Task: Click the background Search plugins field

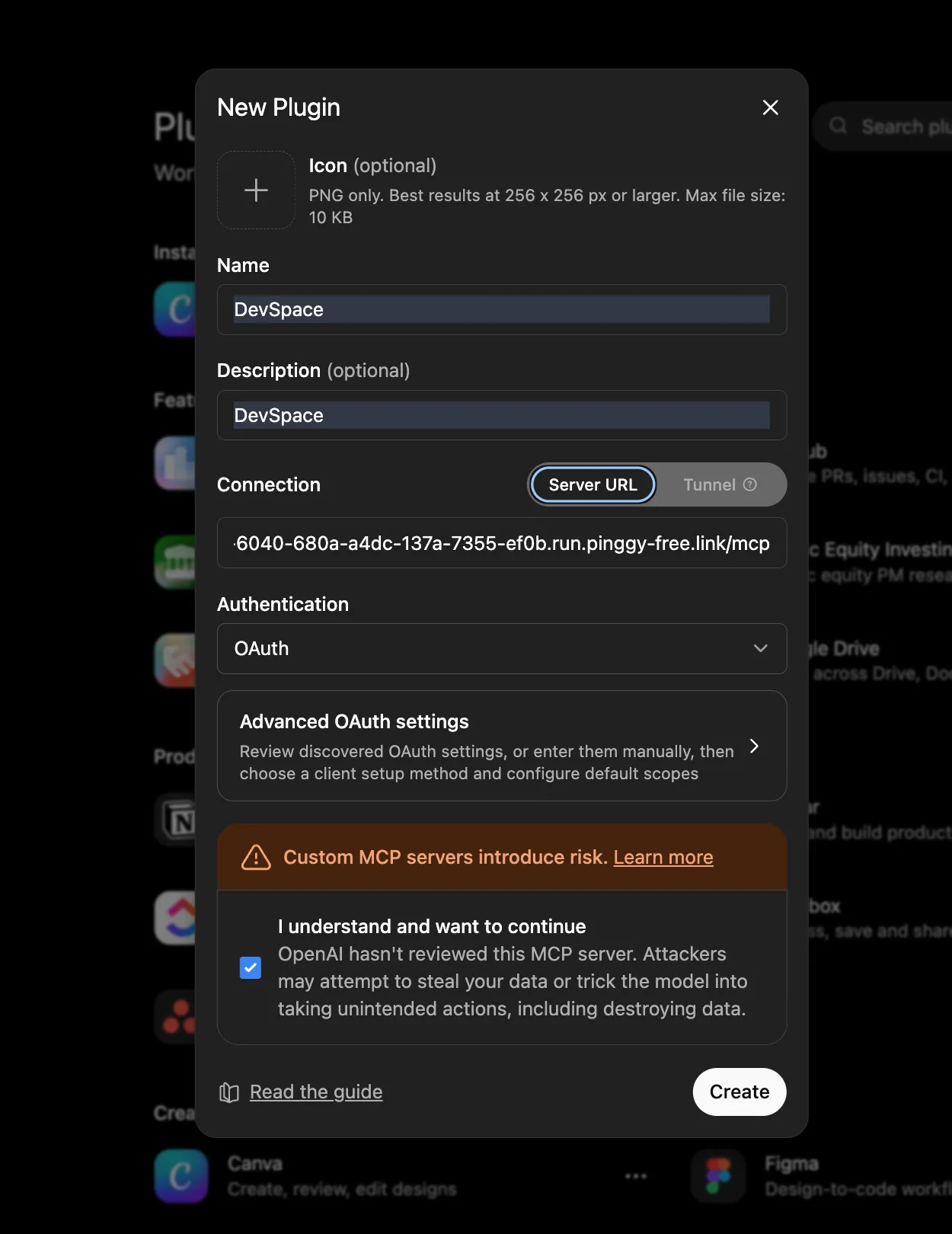Action: tap(883, 126)
